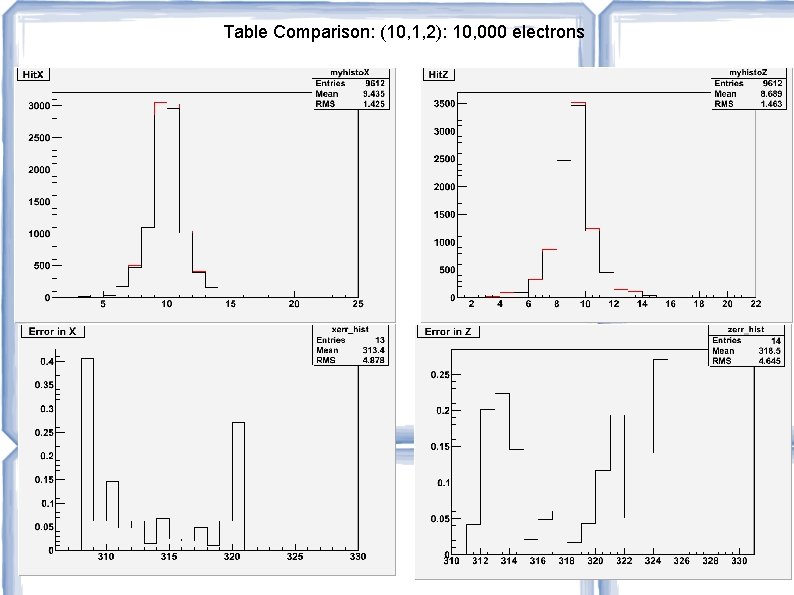Click the peak bin near 10 in HitZ histogram
The image size is (794, 595).
point(578,200)
